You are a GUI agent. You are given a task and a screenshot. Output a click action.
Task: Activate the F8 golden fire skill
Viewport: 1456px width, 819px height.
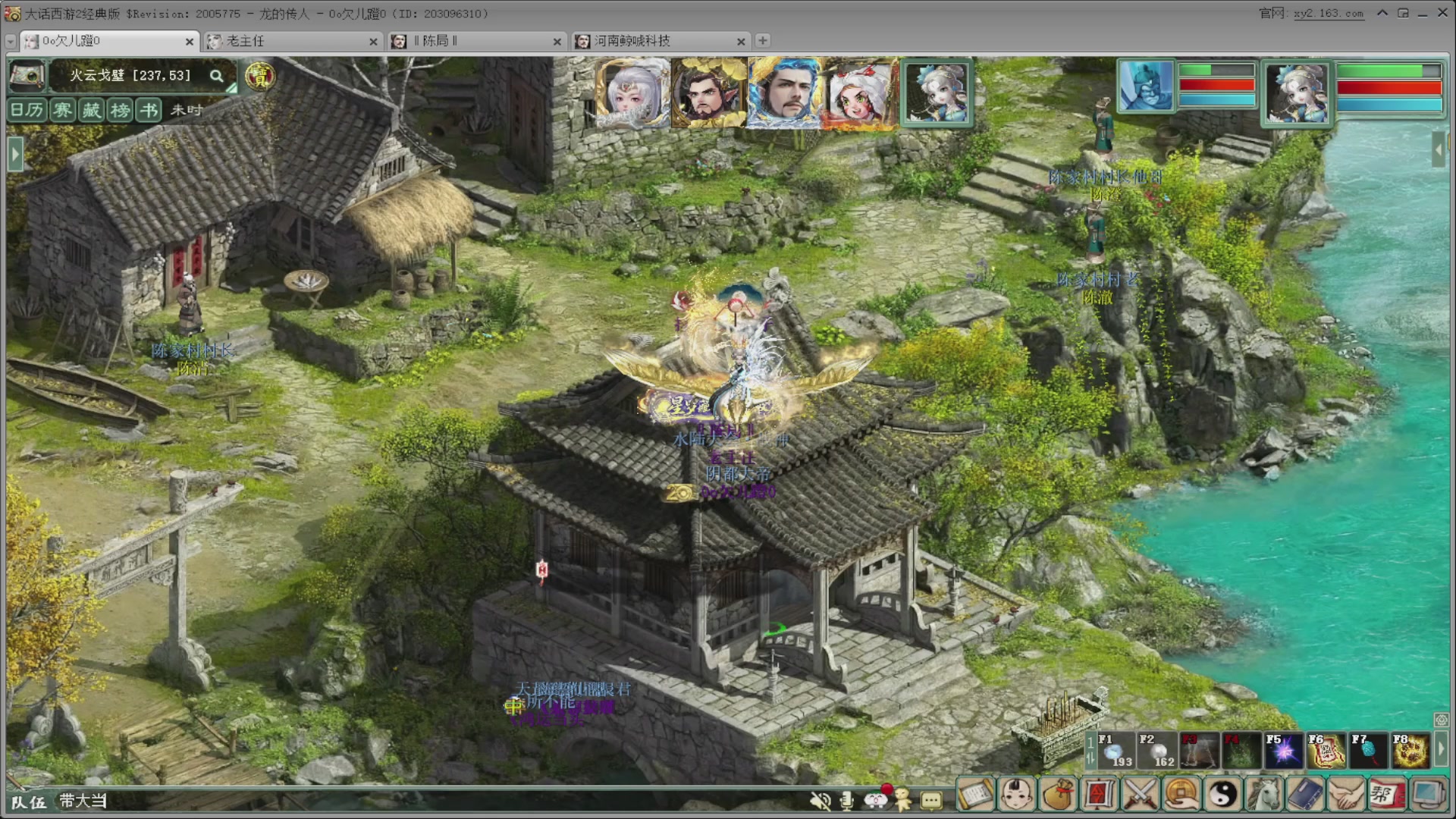point(1410,750)
